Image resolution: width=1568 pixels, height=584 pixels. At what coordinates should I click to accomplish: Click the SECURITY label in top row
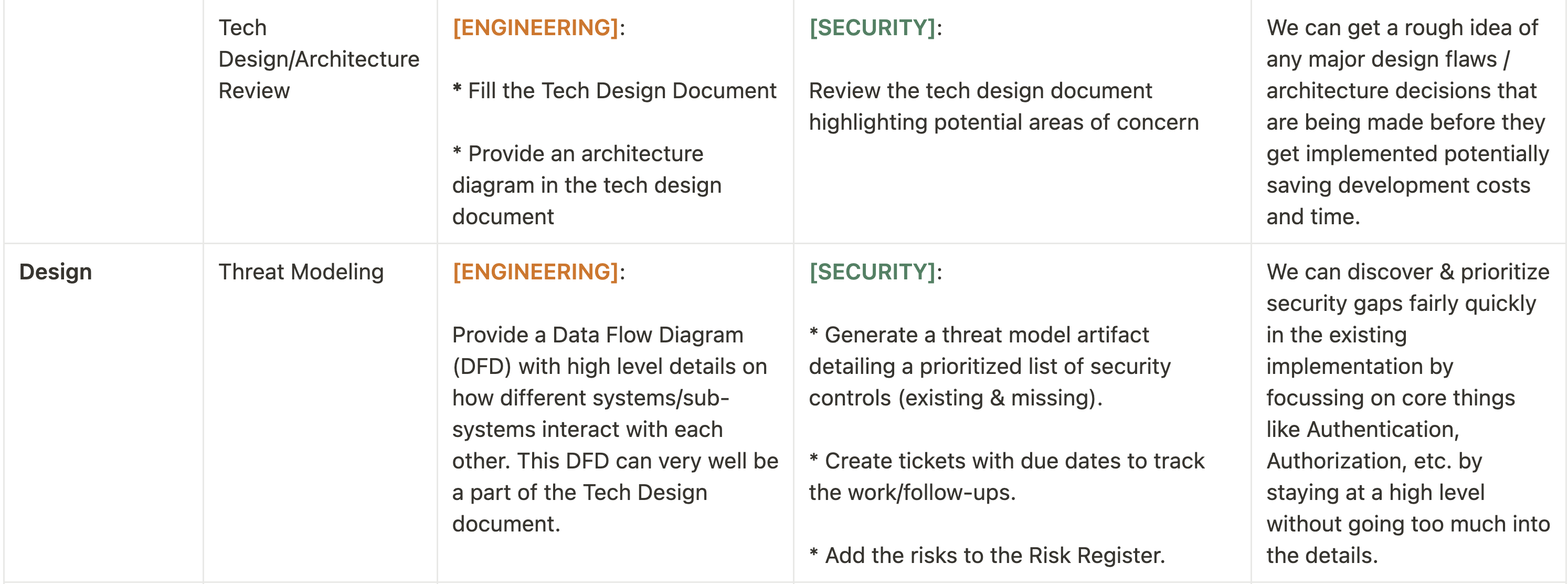[872, 27]
